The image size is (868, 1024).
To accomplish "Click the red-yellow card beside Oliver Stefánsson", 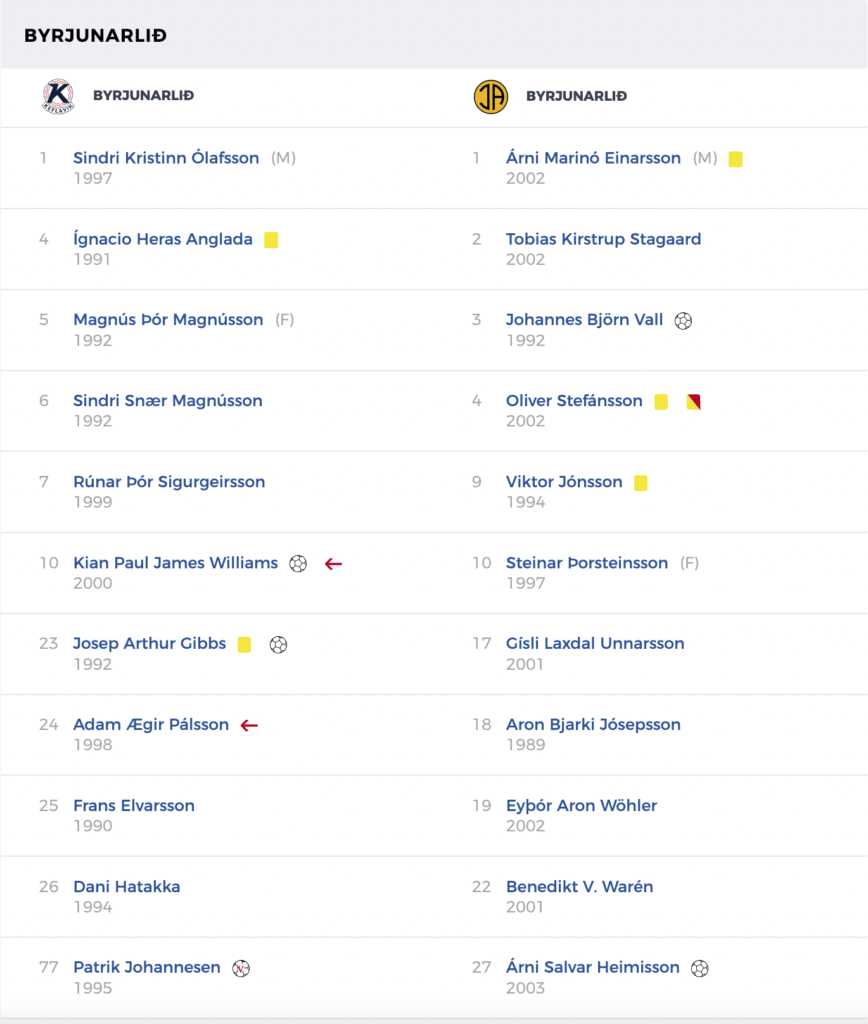I will click(694, 402).
